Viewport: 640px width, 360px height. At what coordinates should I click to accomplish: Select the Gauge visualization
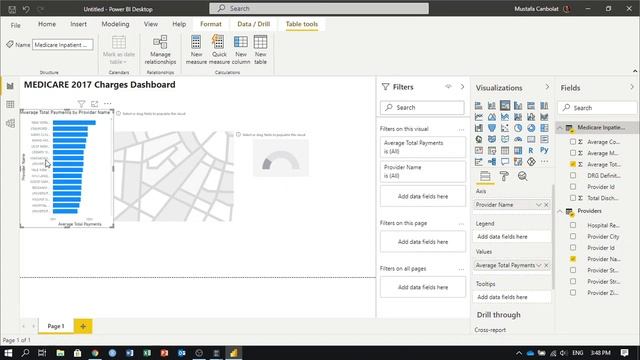(x=518, y=139)
